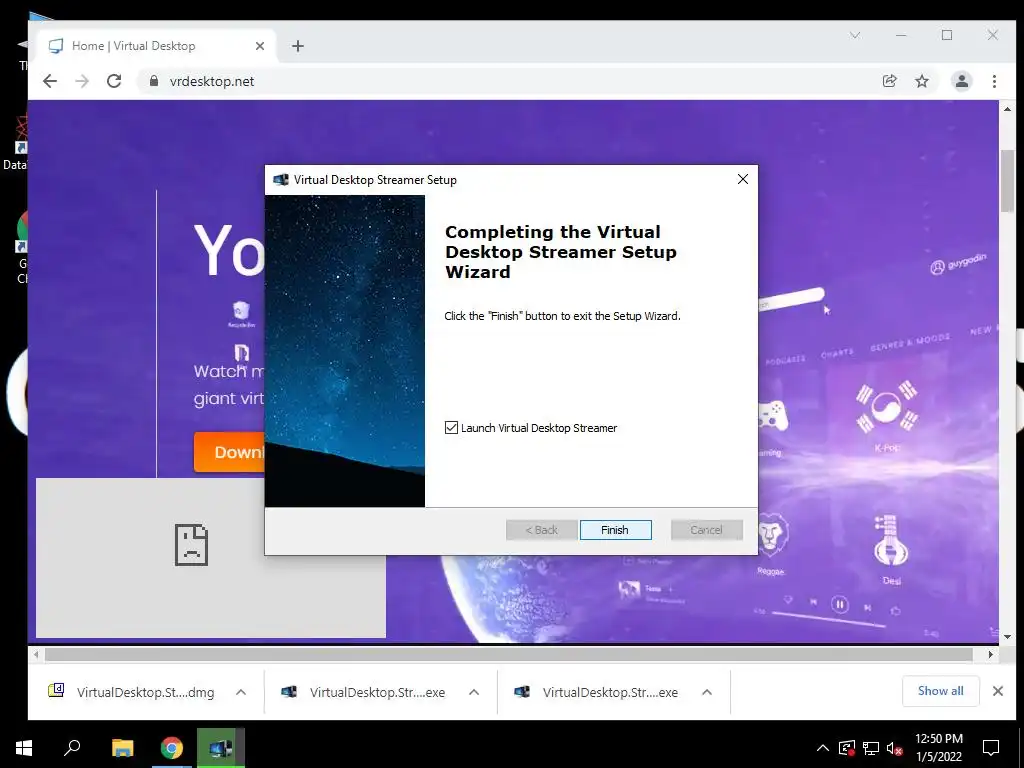Share this page via Chrome share icon

(x=889, y=81)
